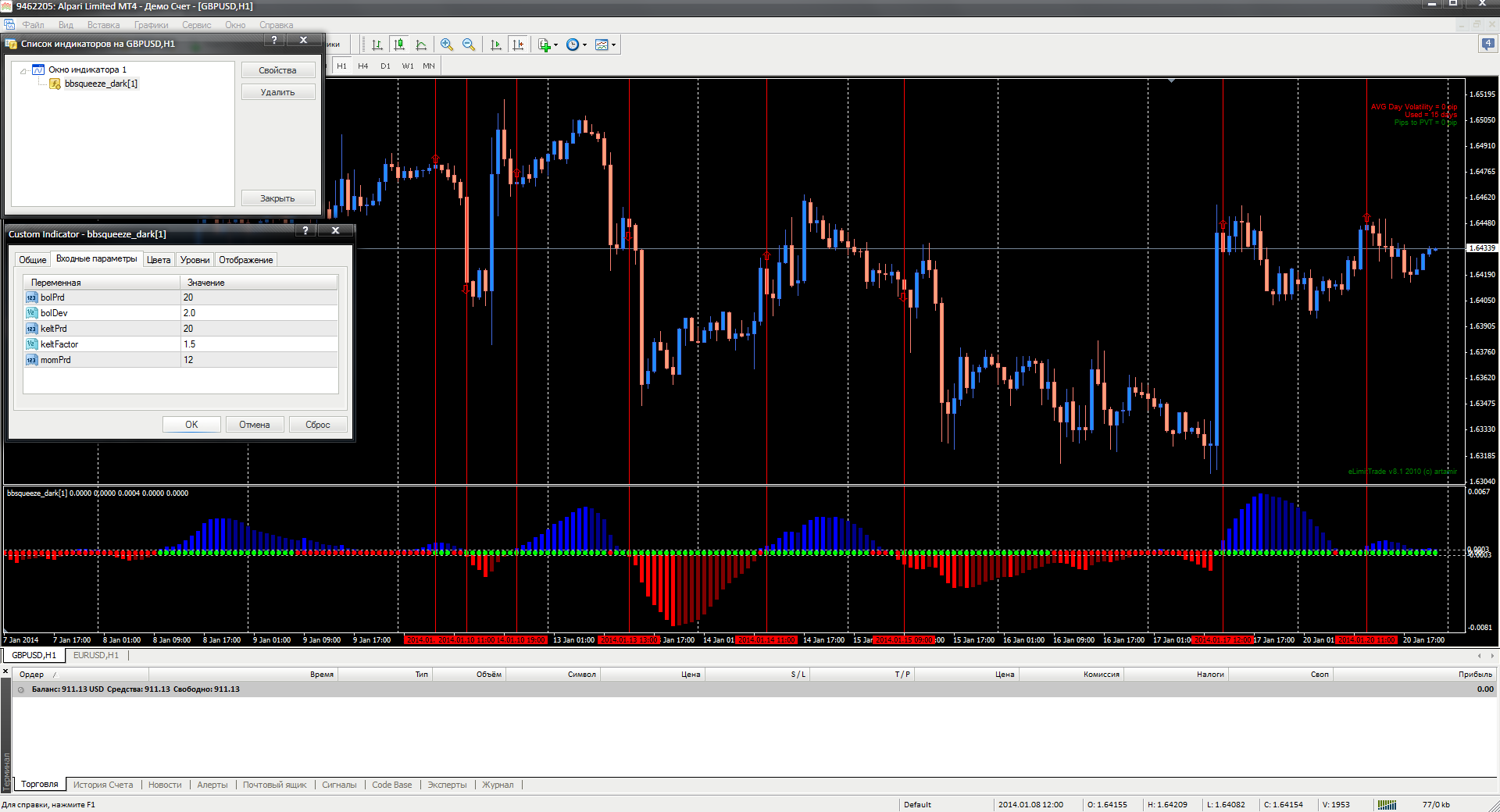The width and height of the screenshot is (1500, 812).
Task: Select the keltFactor value field
Action: coord(259,344)
